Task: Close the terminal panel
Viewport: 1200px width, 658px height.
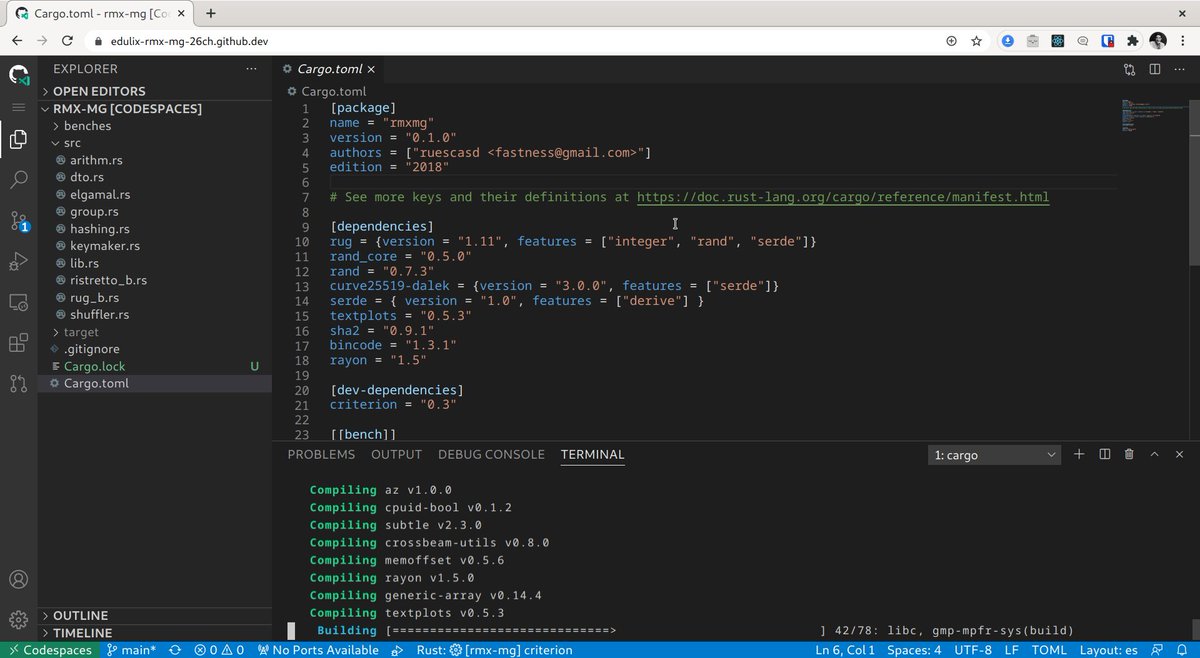Action: [x=1179, y=454]
